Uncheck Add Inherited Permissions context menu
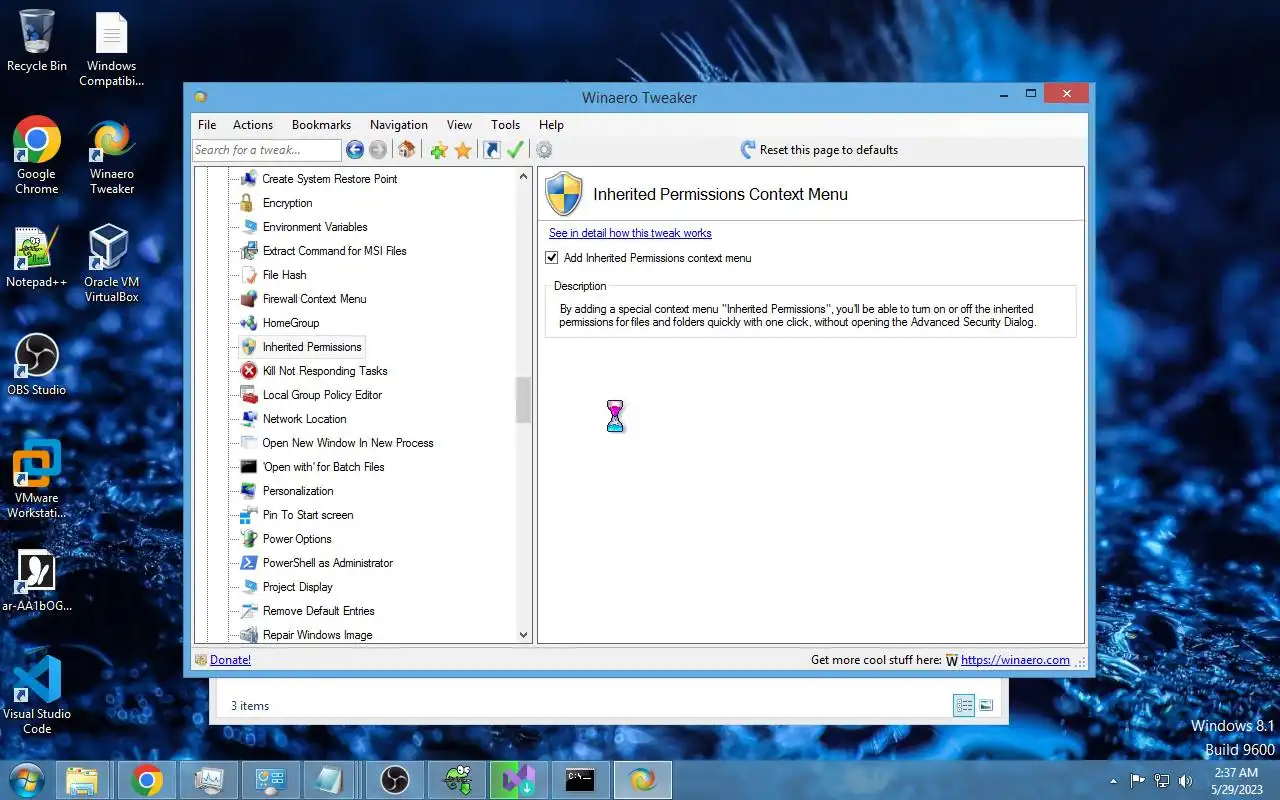Viewport: 1280px width, 800px height. [552, 258]
